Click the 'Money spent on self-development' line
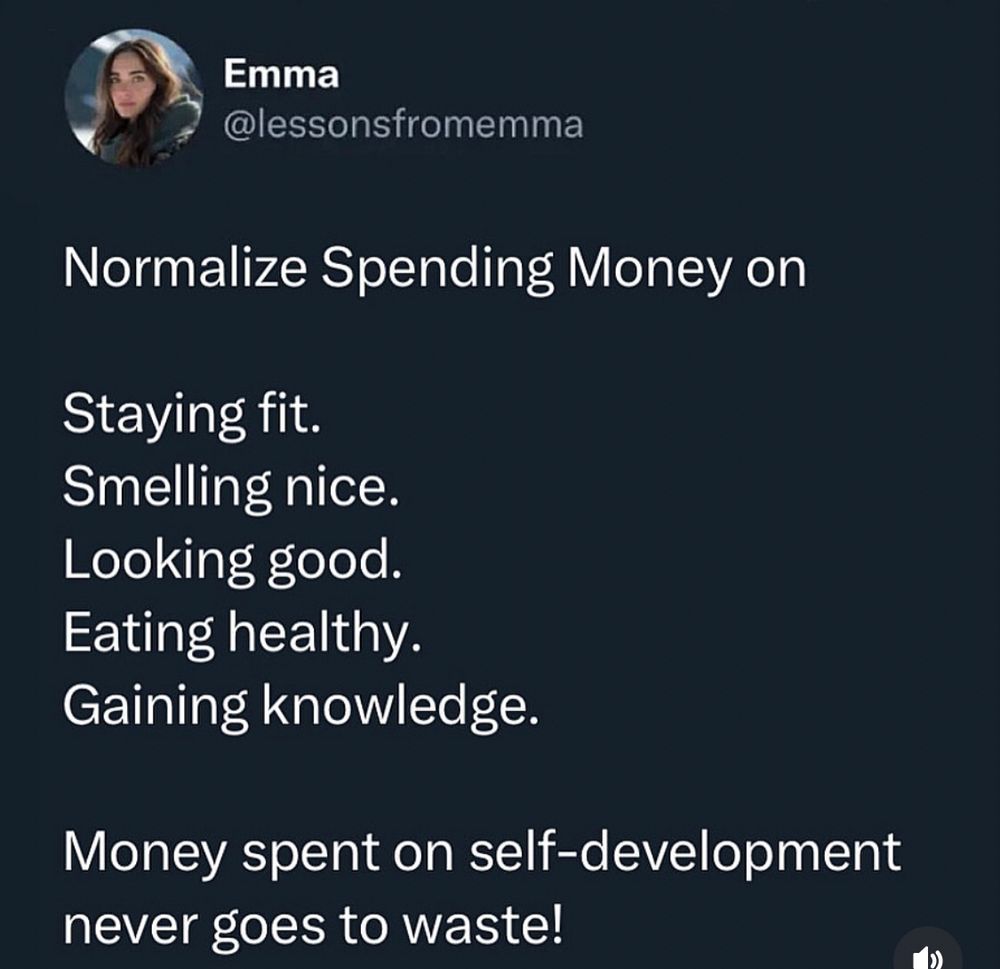The height and width of the screenshot is (969, 1000). click(x=482, y=853)
